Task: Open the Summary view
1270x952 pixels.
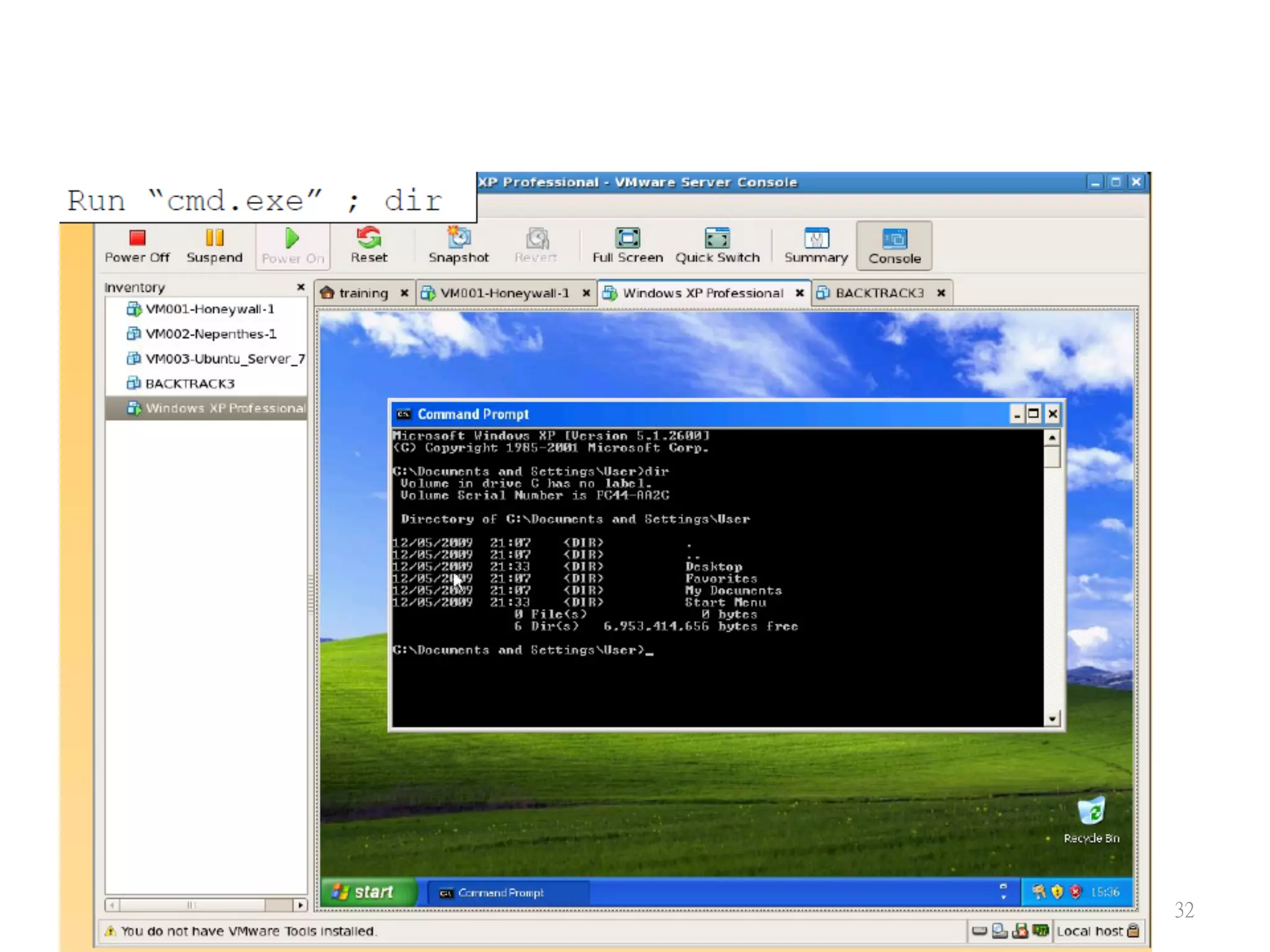Action: tap(815, 239)
